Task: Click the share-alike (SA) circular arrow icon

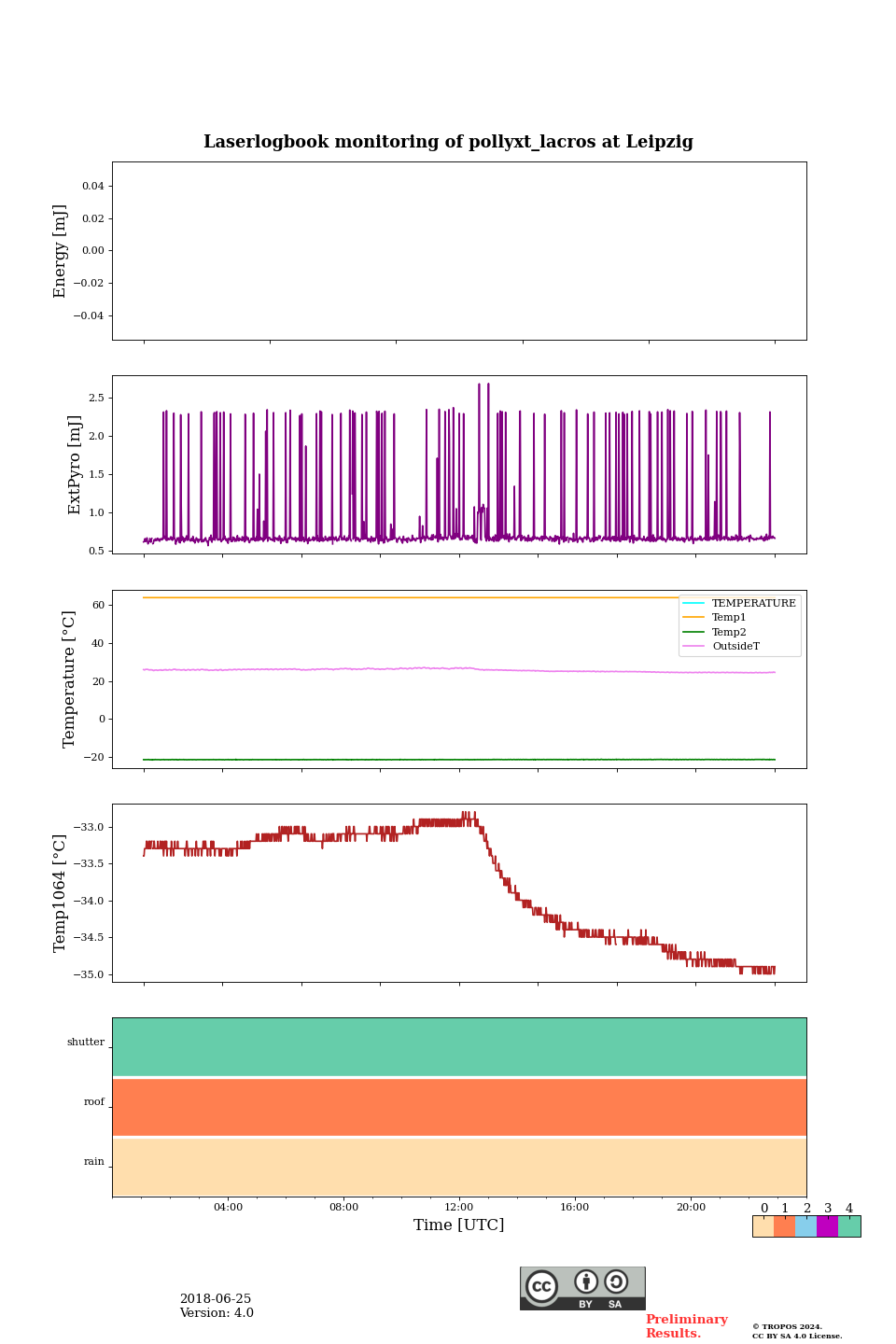Action: click(x=616, y=1282)
